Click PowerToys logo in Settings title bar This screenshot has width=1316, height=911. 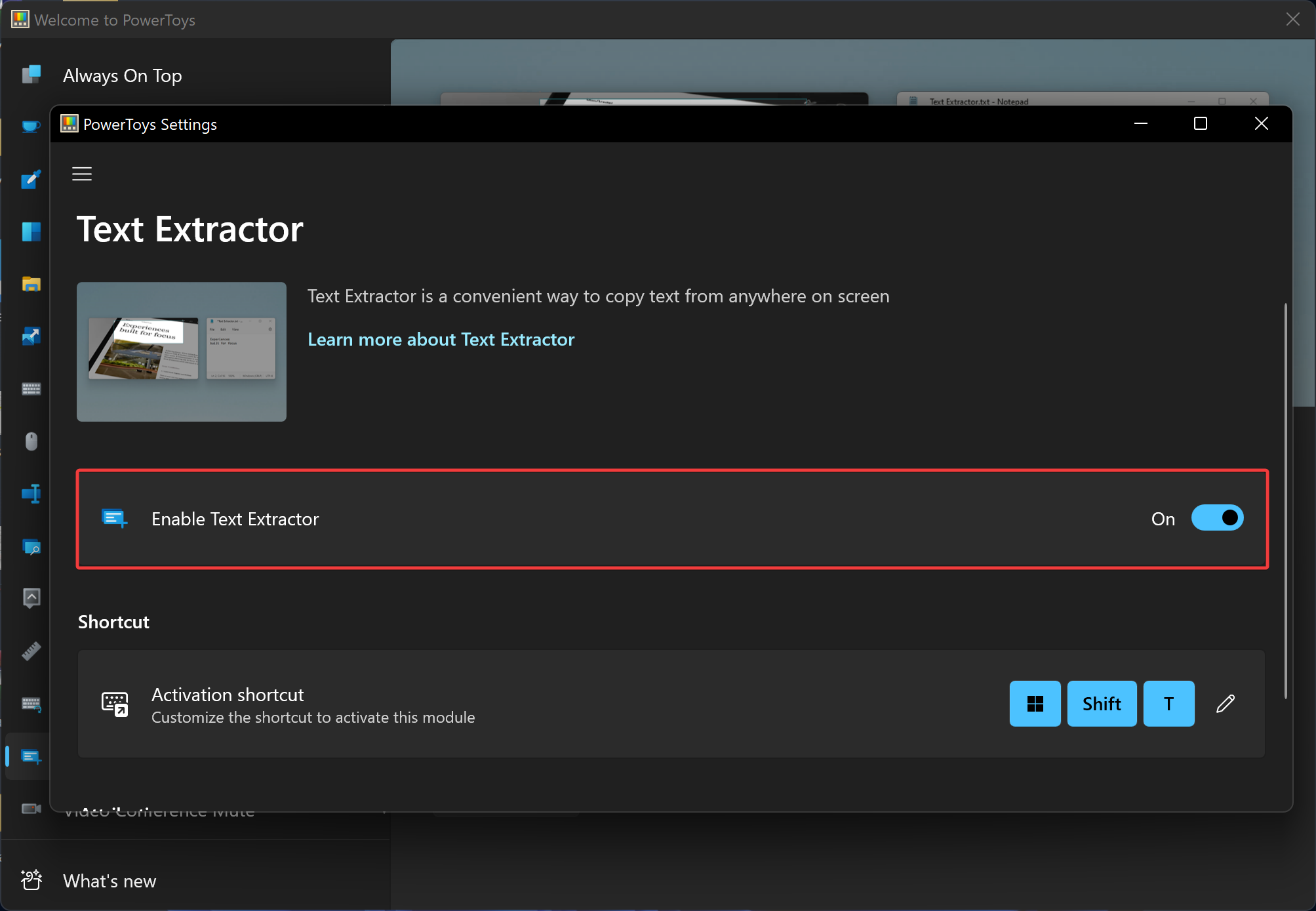pos(70,123)
